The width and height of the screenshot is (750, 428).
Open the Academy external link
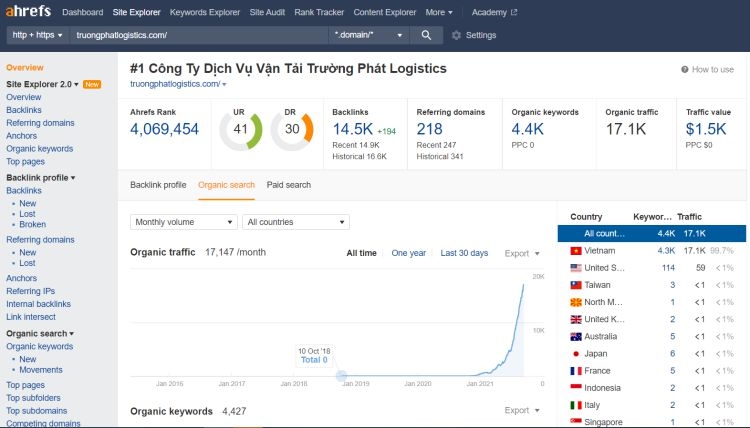(x=494, y=12)
